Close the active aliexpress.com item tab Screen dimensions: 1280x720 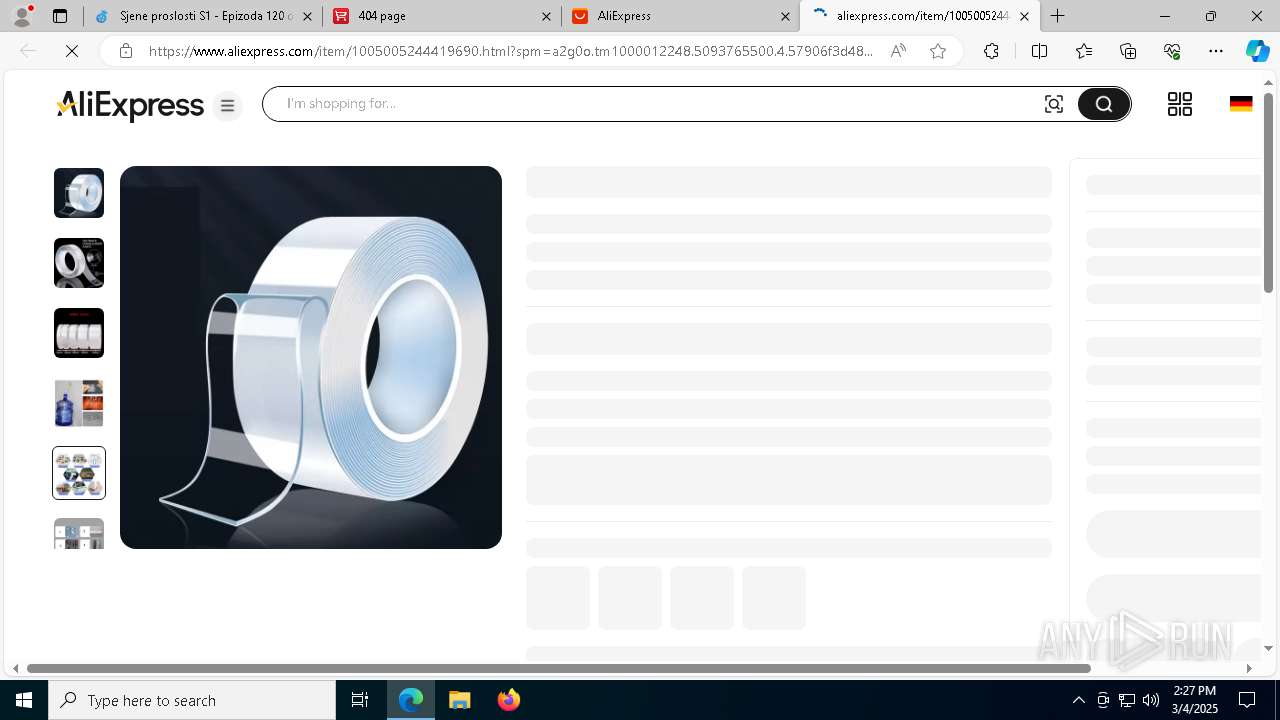1024,16
